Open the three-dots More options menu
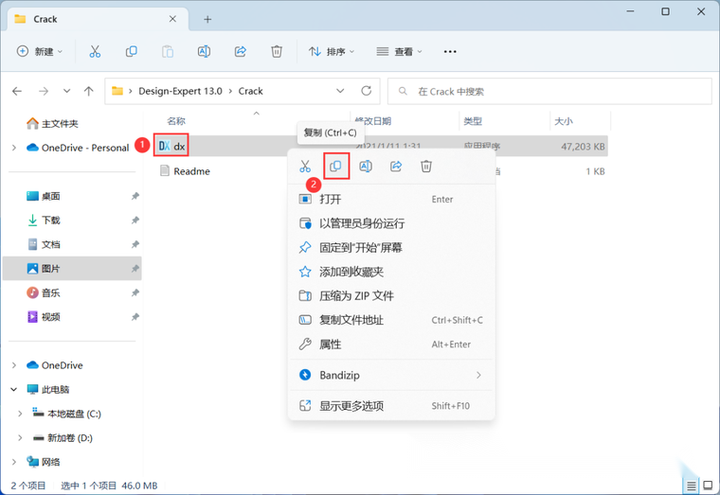 [450, 51]
